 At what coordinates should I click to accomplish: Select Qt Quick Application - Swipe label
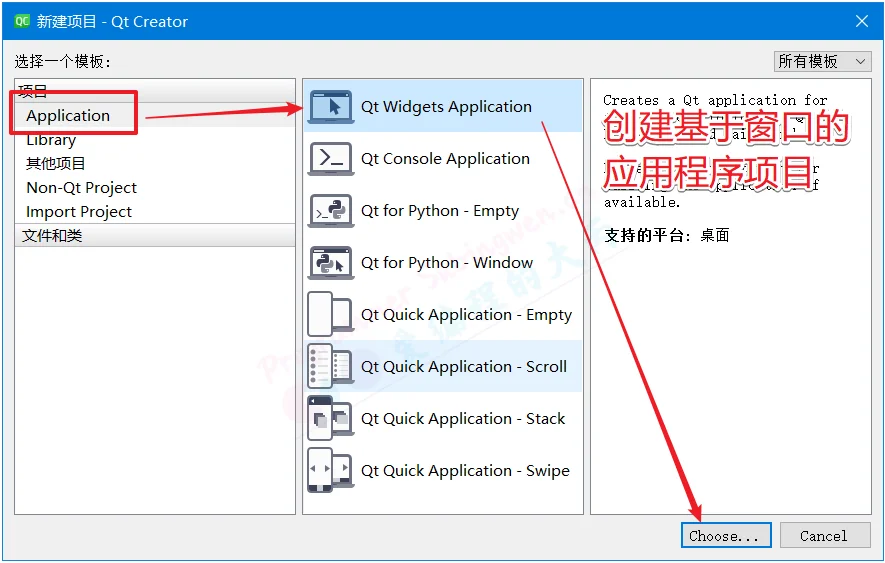pos(466,470)
